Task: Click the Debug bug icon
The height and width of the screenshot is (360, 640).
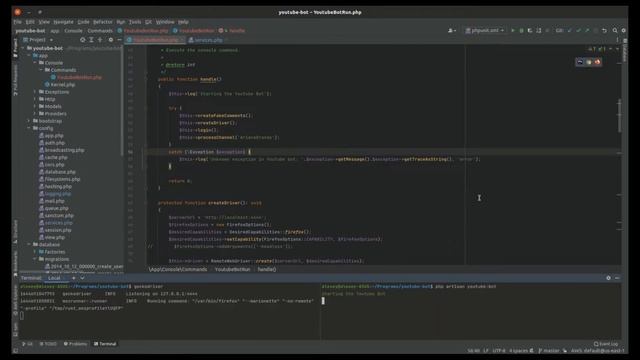Action: point(522,31)
